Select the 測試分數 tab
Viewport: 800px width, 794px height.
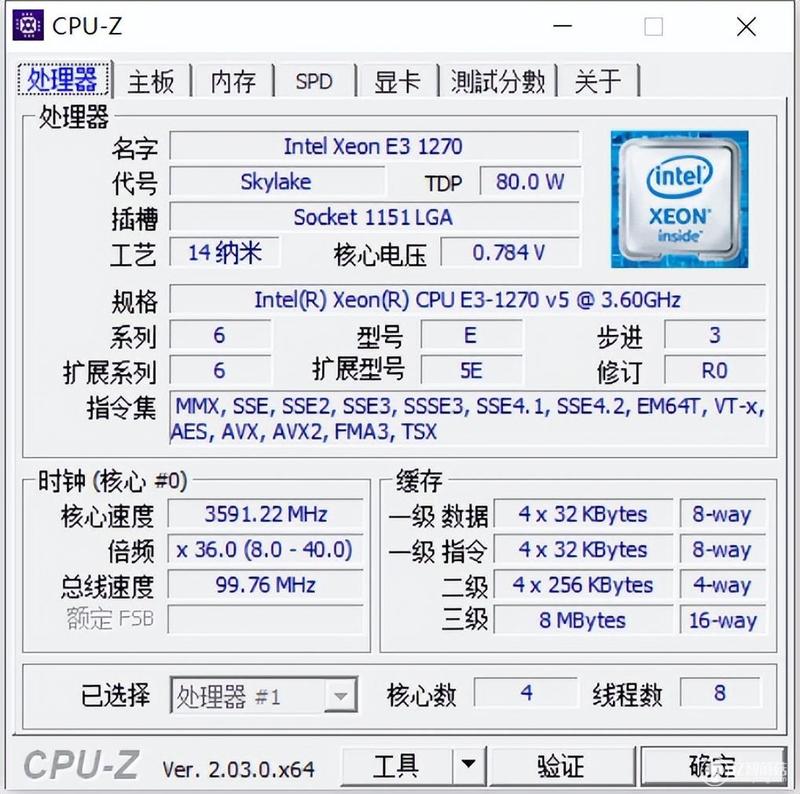pos(498,81)
